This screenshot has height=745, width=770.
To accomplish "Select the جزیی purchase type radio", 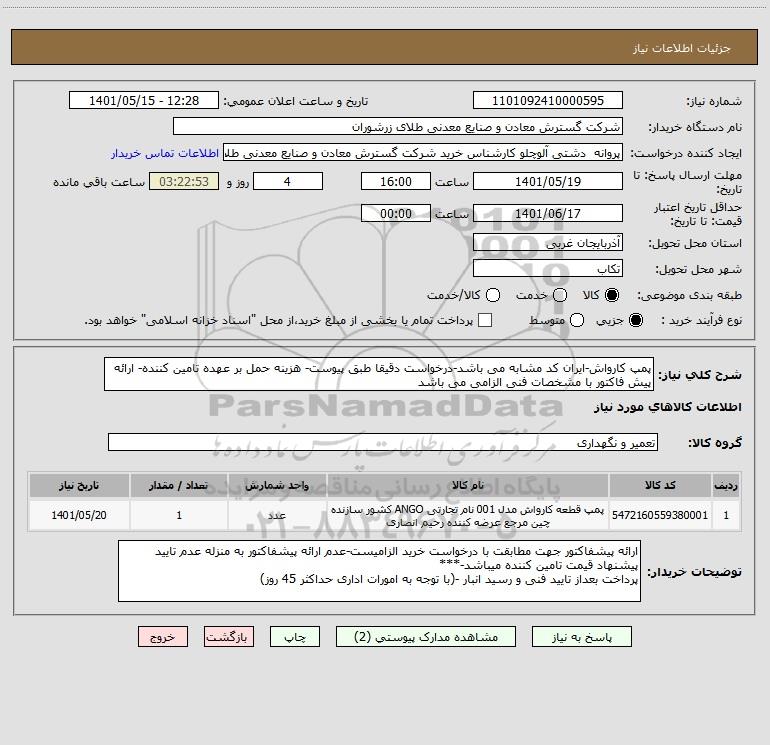I will click(635, 320).
